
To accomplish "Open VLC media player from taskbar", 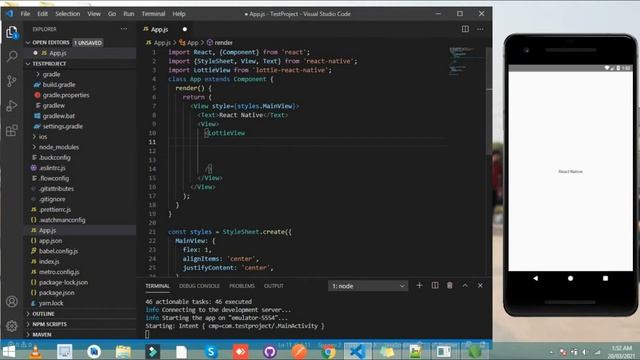I will point(36,351).
